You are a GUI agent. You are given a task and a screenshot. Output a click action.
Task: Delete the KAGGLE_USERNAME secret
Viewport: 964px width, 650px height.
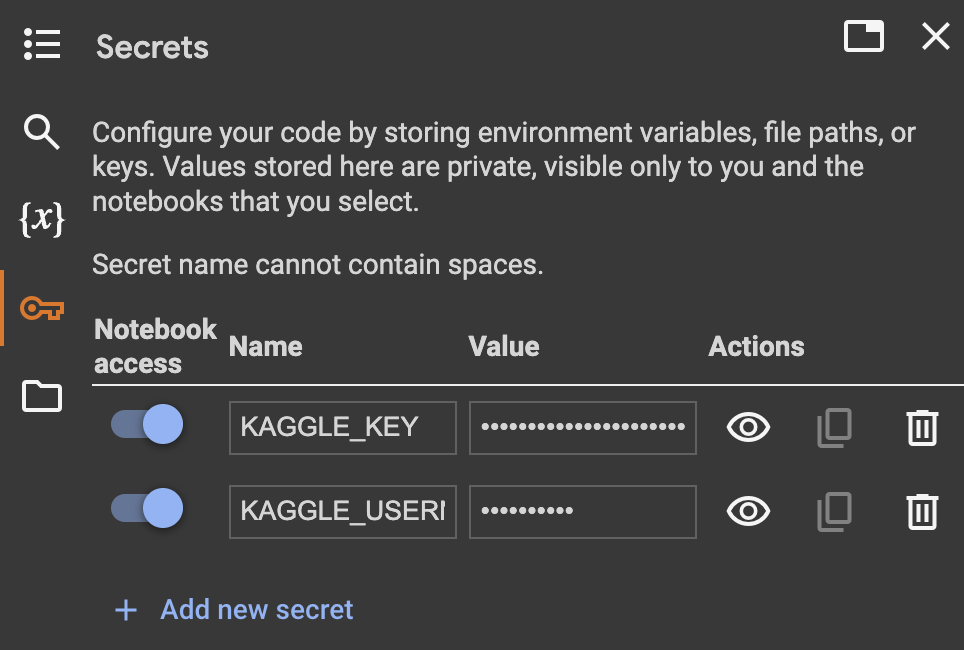922,512
